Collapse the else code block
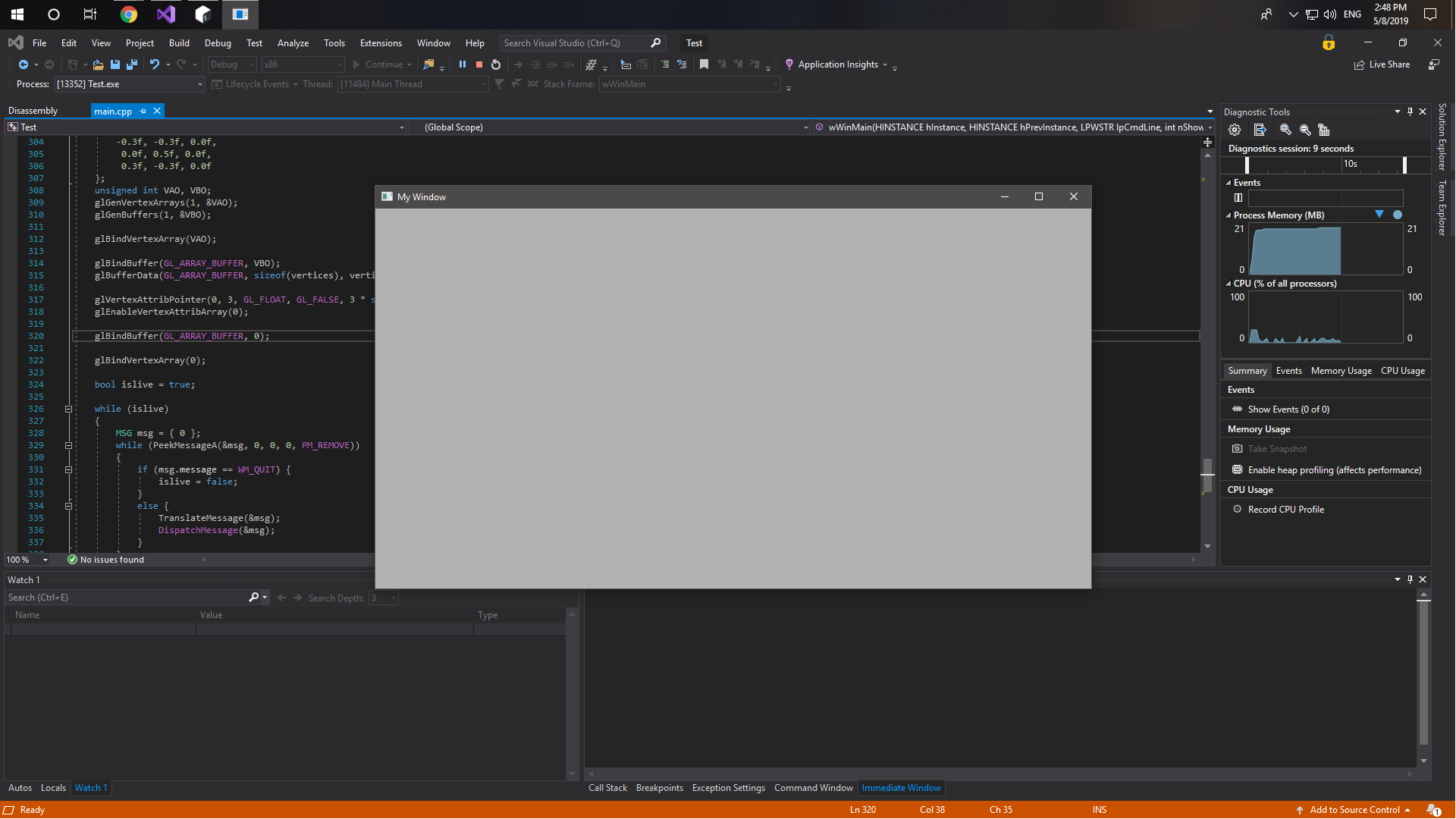The image size is (1456, 819). tap(68, 507)
